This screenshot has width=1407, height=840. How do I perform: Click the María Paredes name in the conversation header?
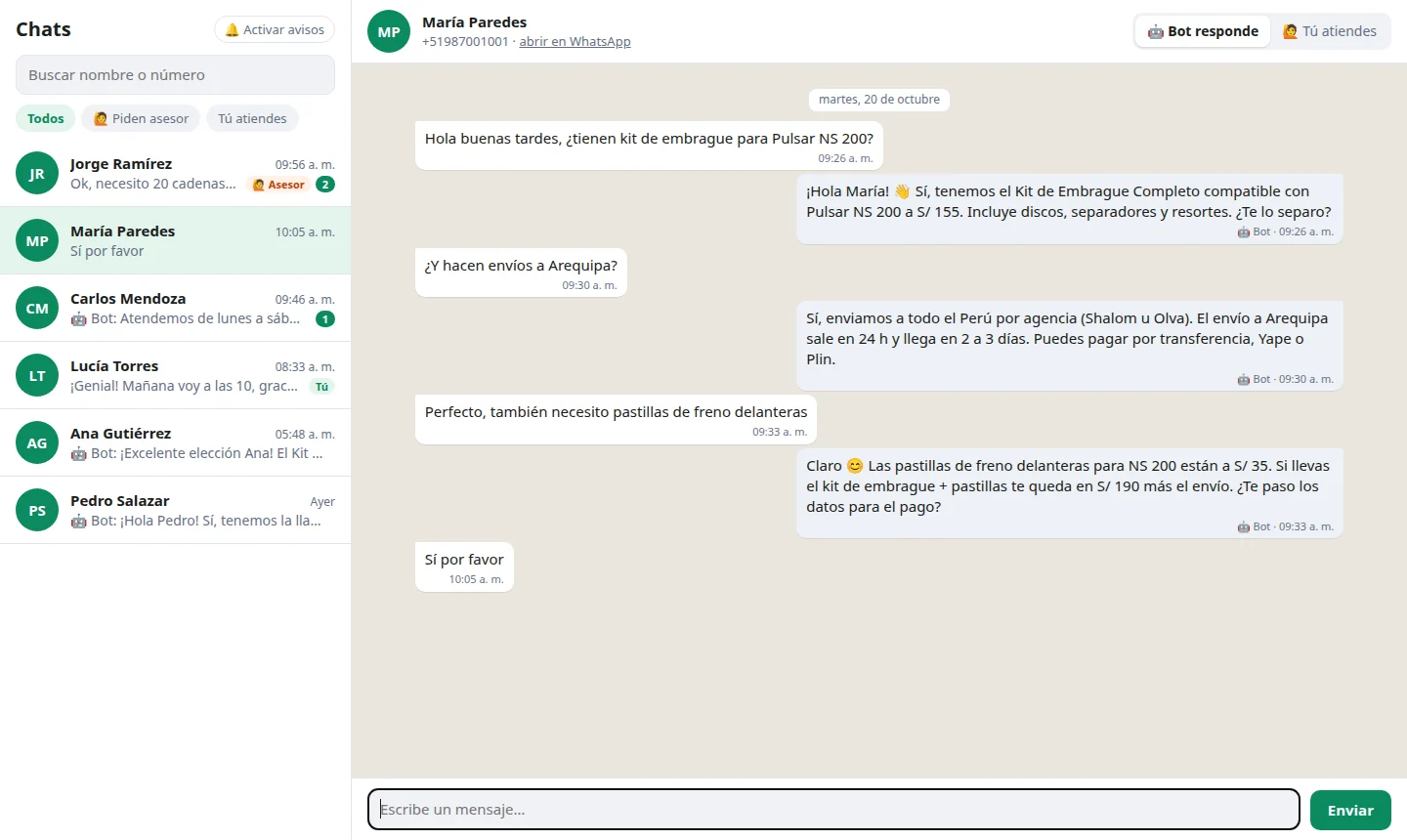[474, 22]
